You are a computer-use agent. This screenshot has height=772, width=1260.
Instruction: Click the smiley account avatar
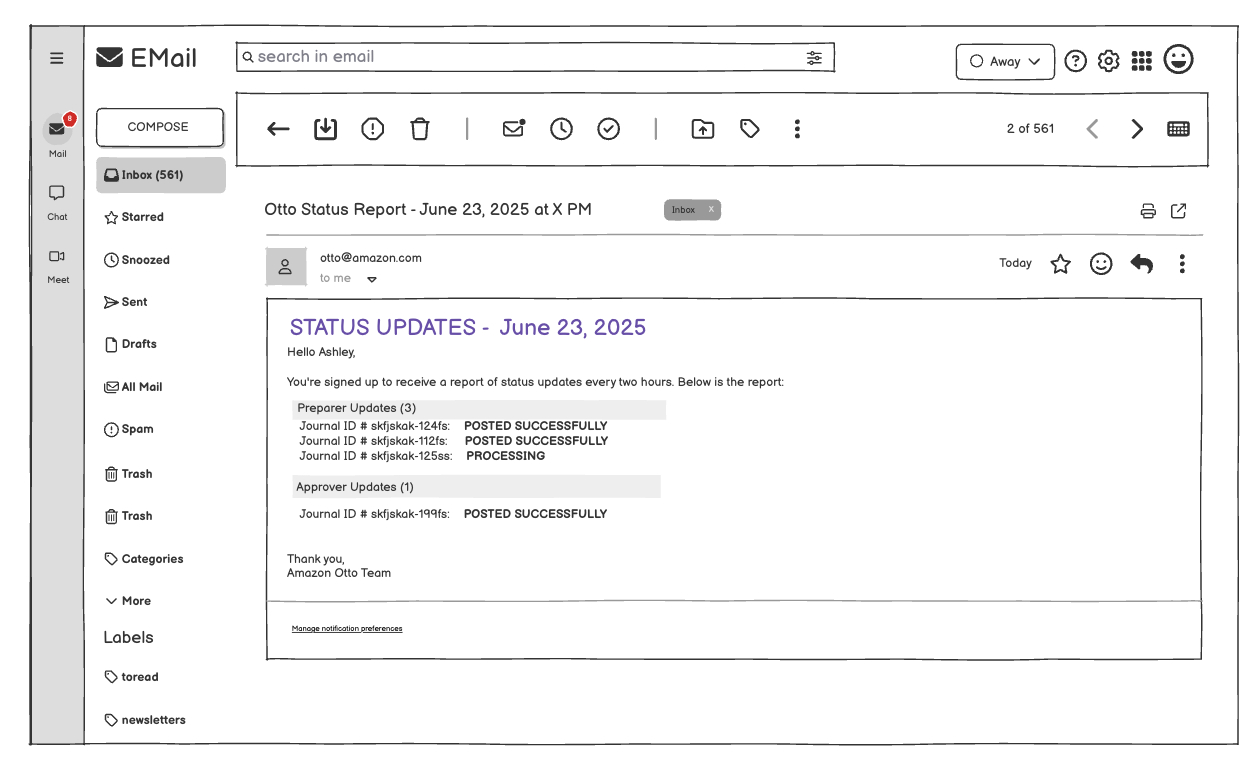point(1178,59)
